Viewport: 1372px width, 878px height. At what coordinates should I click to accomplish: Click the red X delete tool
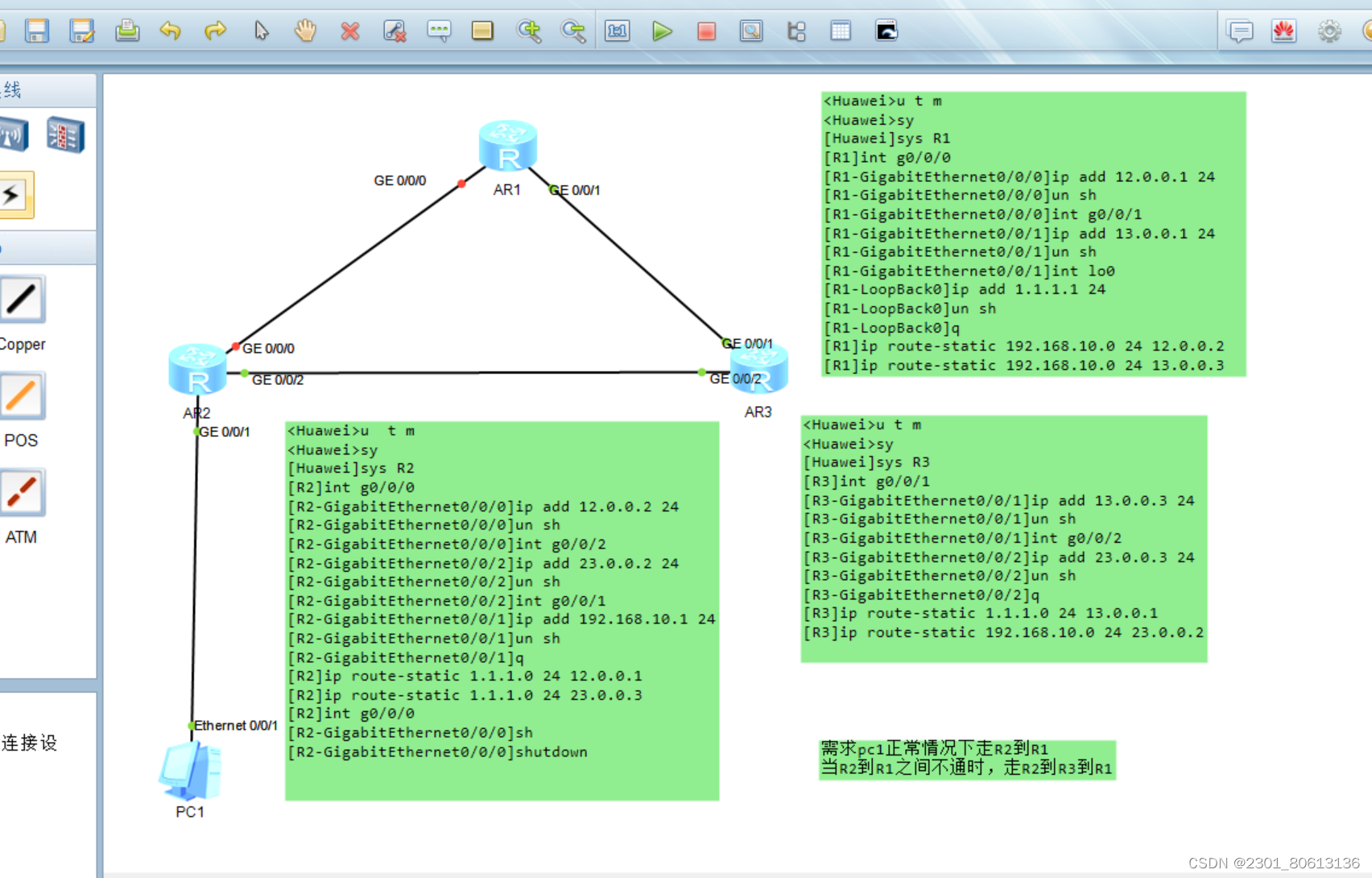coord(349,31)
